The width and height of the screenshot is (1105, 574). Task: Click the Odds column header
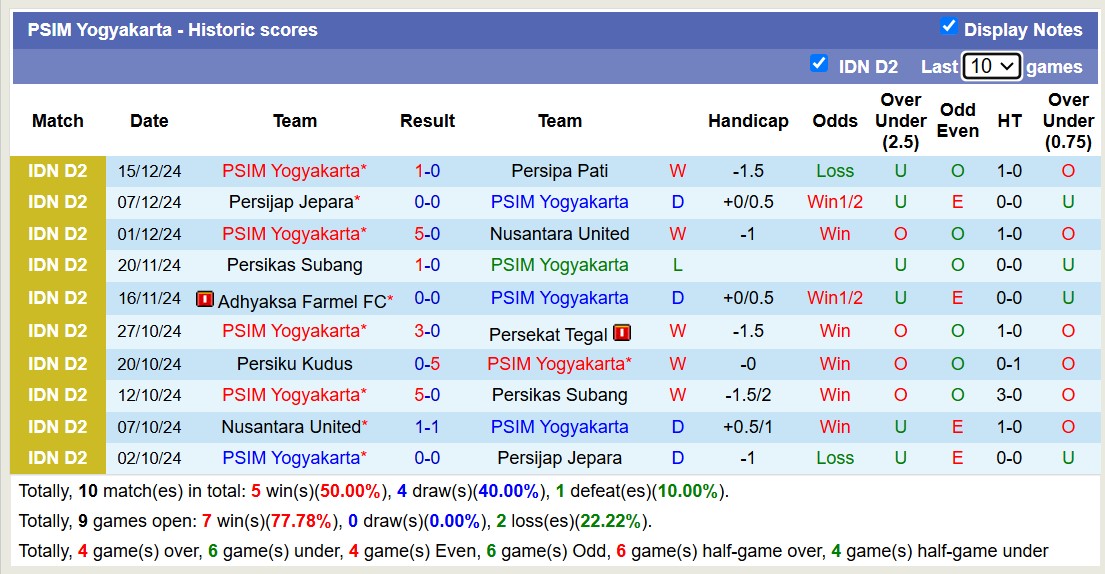tap(835, 121)
